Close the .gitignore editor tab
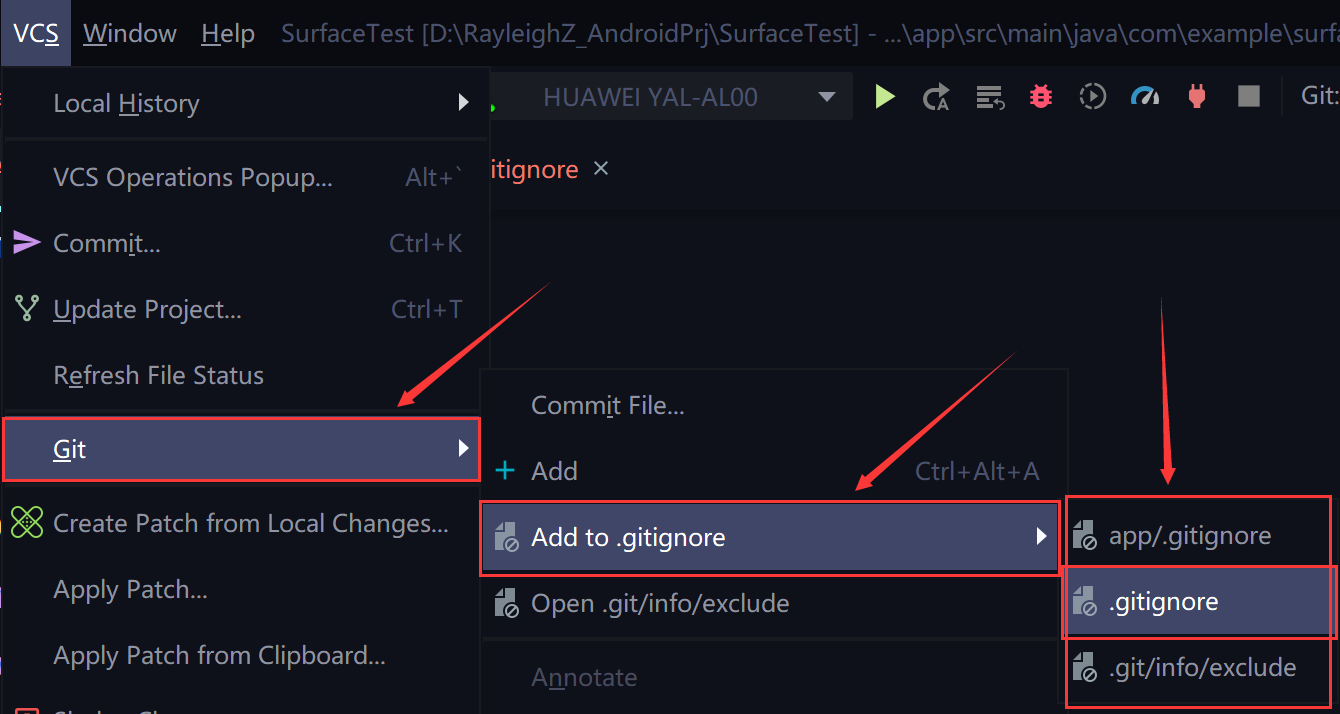This screenshot has width=1340, height=714. 601,169
